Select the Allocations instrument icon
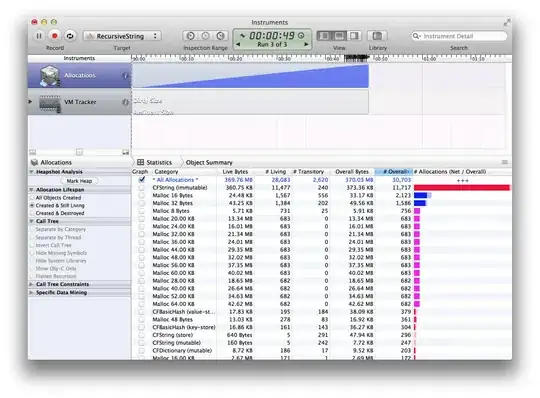The height and width of the screenshot is (398, 540). tap(50, 75)
